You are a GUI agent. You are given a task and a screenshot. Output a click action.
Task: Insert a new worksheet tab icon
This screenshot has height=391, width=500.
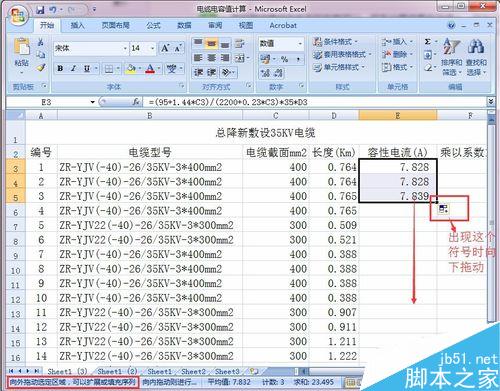pos(254,371)
